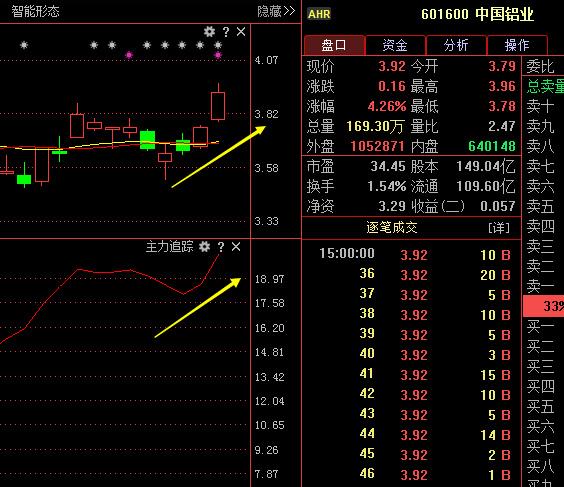Click the 智能形态 panel title
This screenshot has width=564, height=487.
[x=35, y=12]
